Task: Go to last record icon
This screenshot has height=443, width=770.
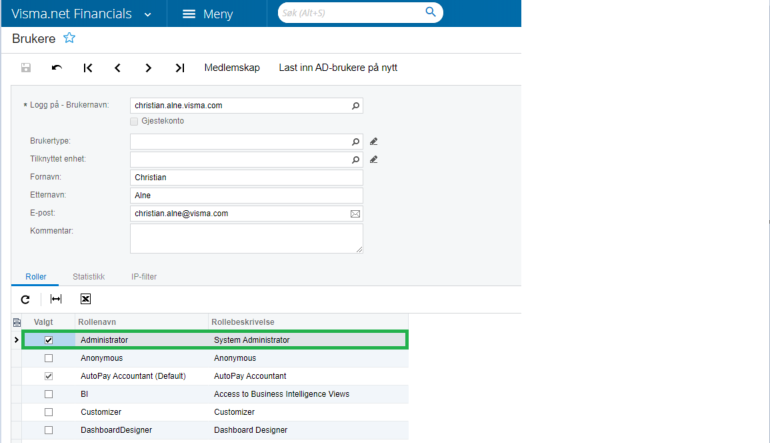Action: tap(180, 68)
